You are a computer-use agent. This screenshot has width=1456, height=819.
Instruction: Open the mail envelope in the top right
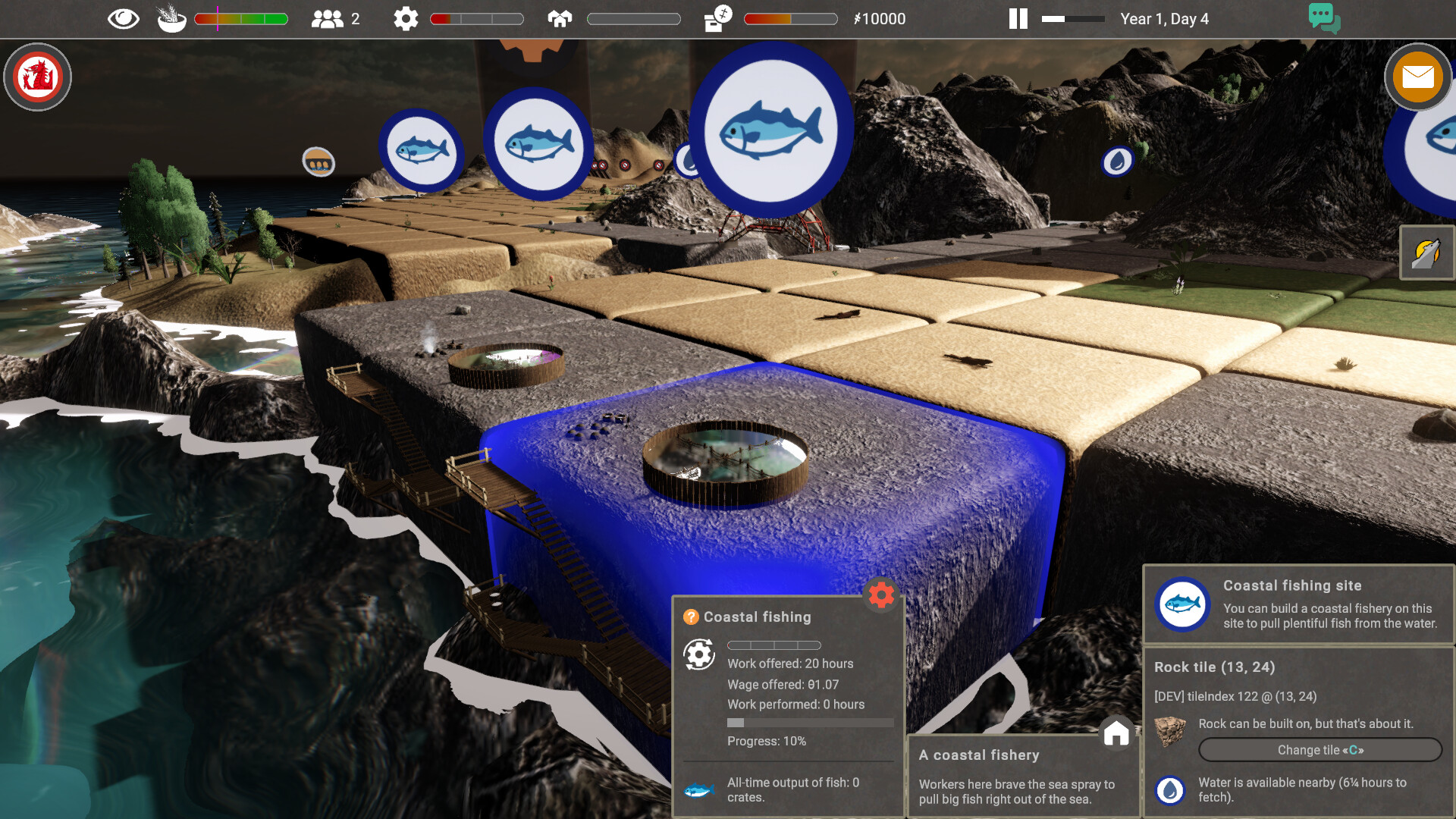[1417, 77]
